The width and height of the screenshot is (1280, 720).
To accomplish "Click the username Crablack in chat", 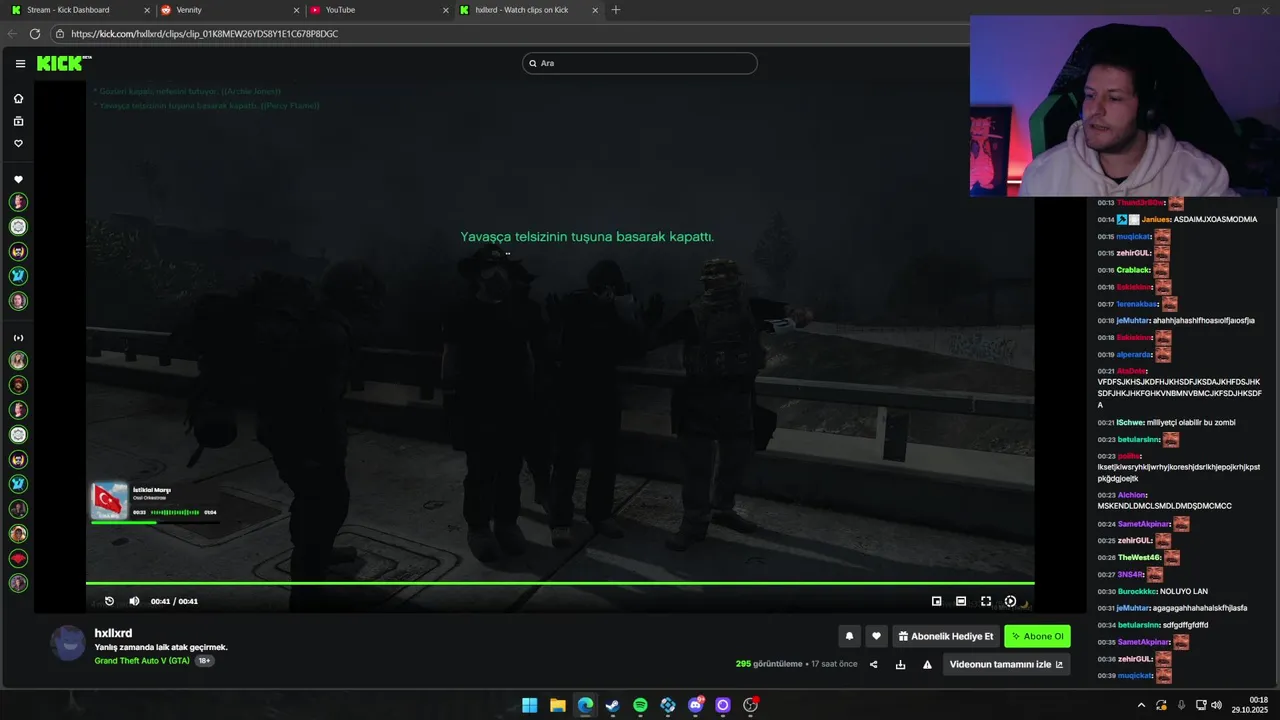I will 1134,270.
